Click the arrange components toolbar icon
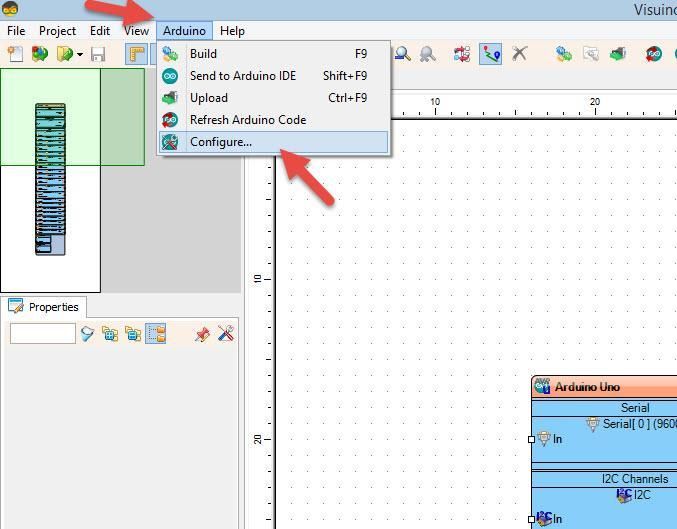The width and height of the screenshot is (677, 529). click(x=462, y=54)
